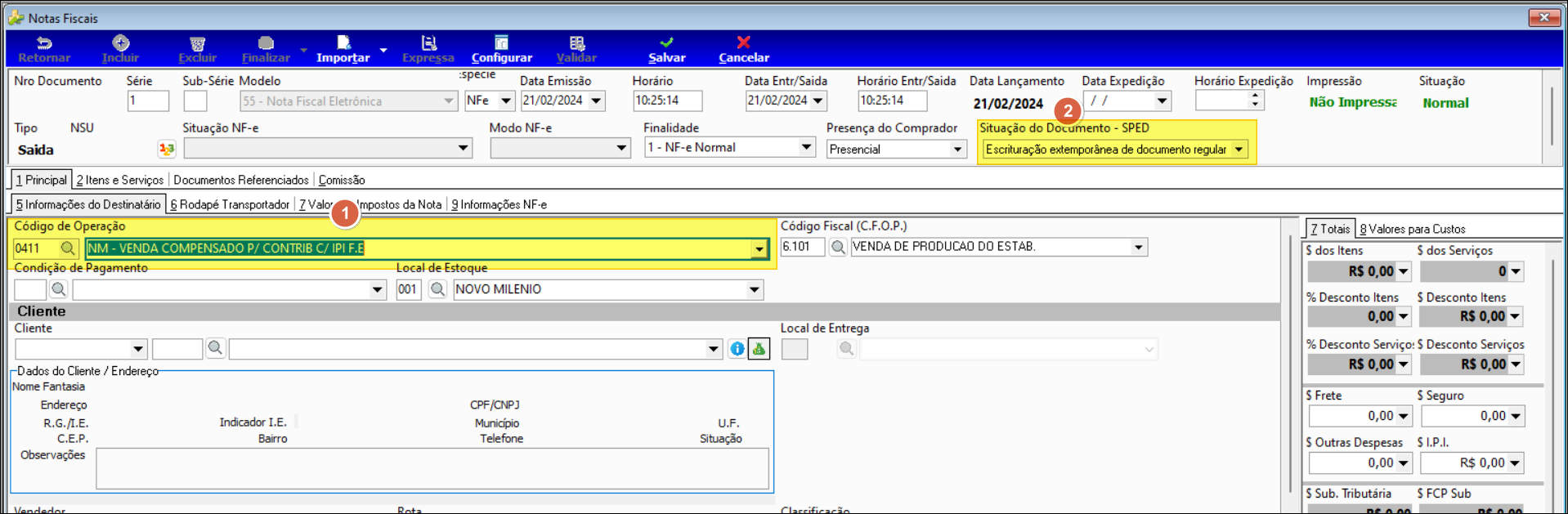Search Cliente with magnifier icon

pyautogui.click(x=215, y=349)
